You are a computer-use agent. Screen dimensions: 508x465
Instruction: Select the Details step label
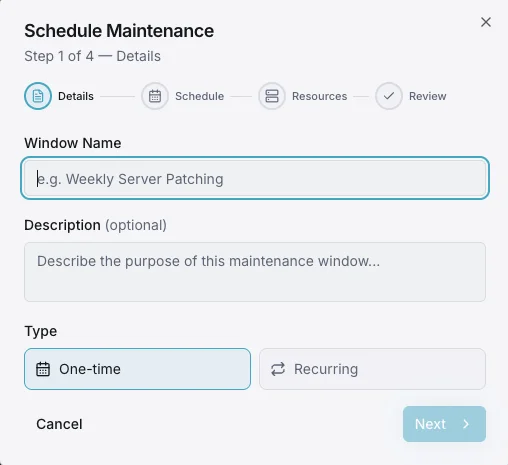(76, 96)
